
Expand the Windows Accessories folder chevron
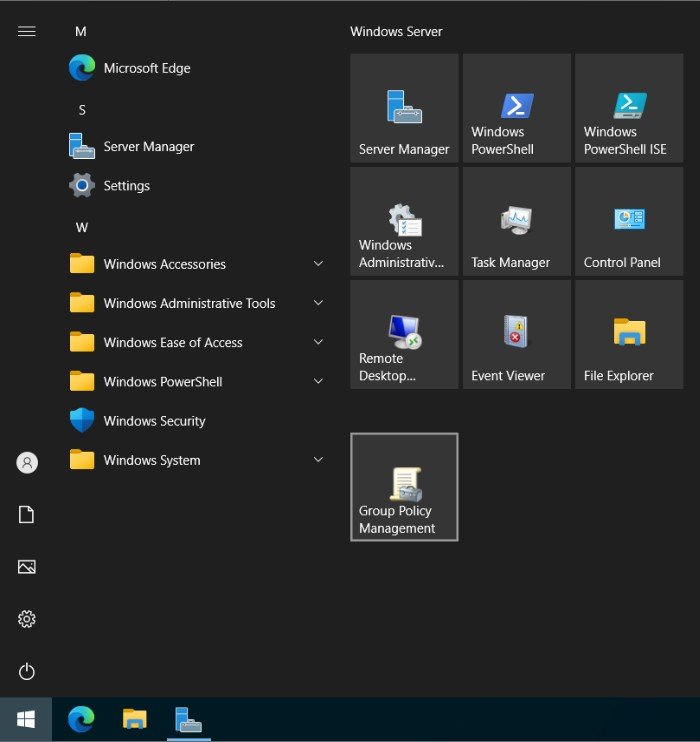319,264
